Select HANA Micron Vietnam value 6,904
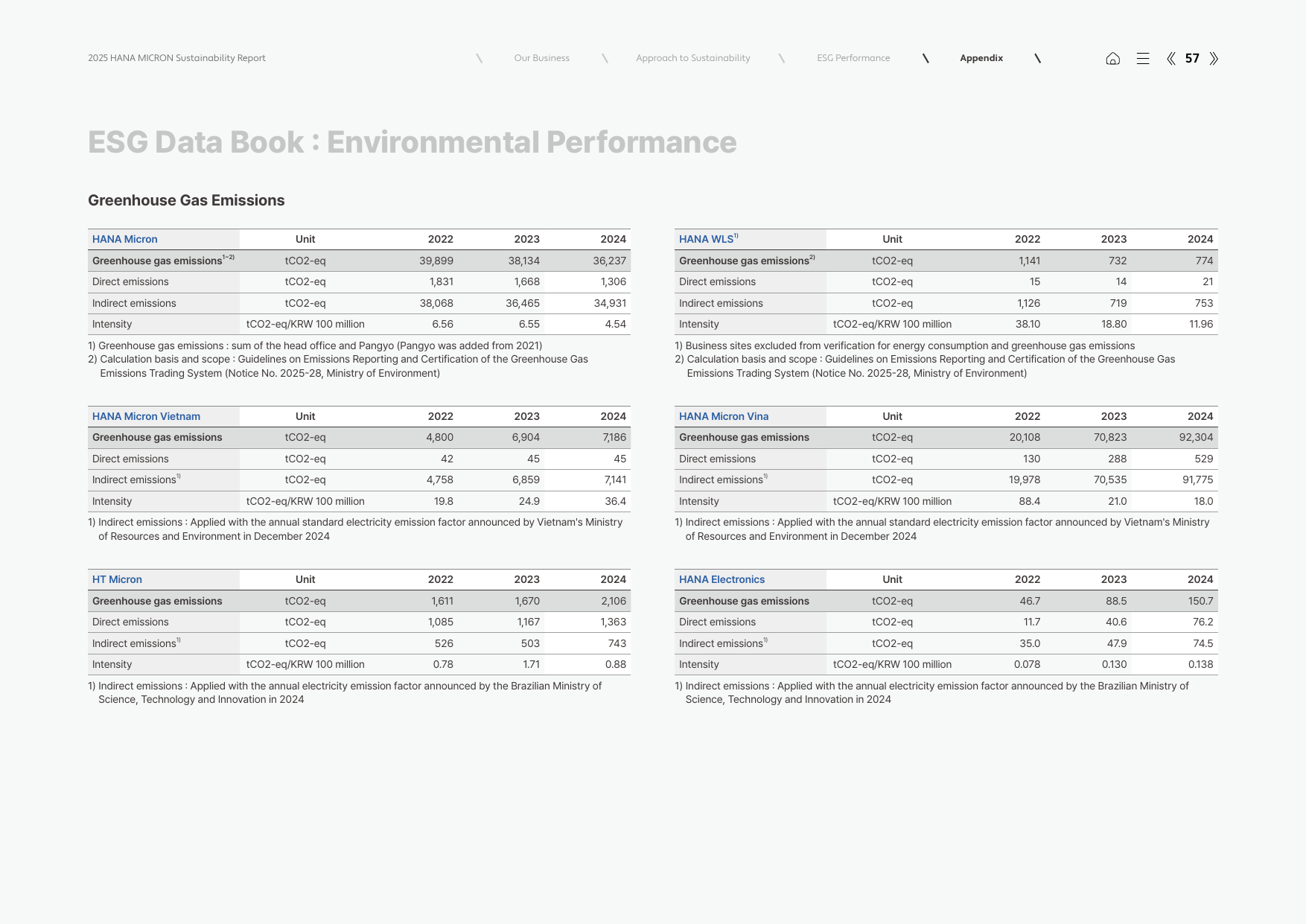Image resolution: width=1306 pixels, height=924 pixels. pyautogui.click(x=526, y=437)
